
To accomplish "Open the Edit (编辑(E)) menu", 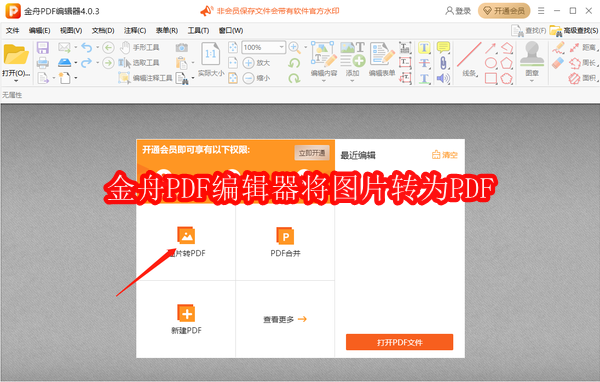I will tap(39, 31).
